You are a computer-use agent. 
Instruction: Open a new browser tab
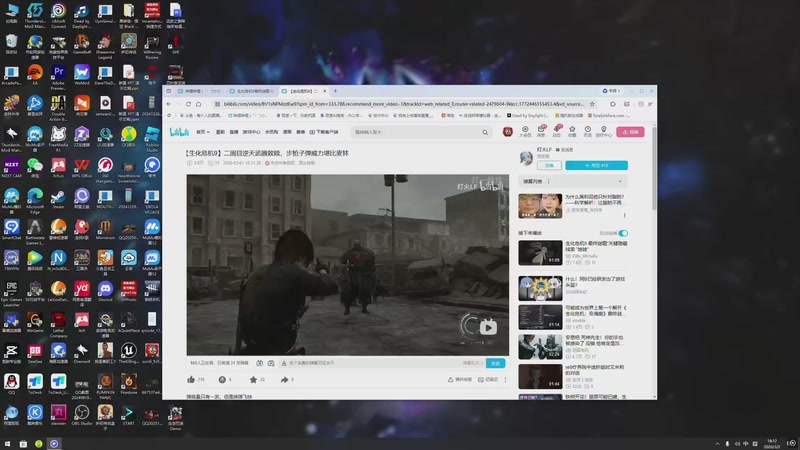(x=335, y=91)
